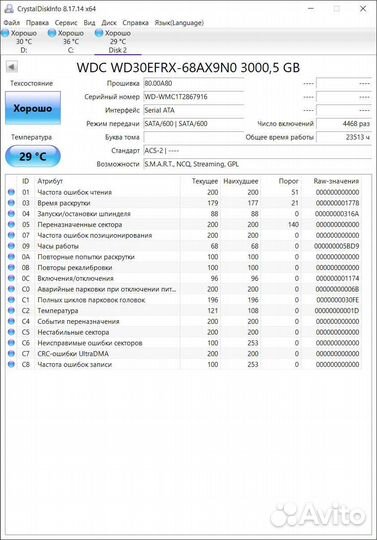
Task: Click status icon of attribute 0C
Action: click(x=11, y=278)
